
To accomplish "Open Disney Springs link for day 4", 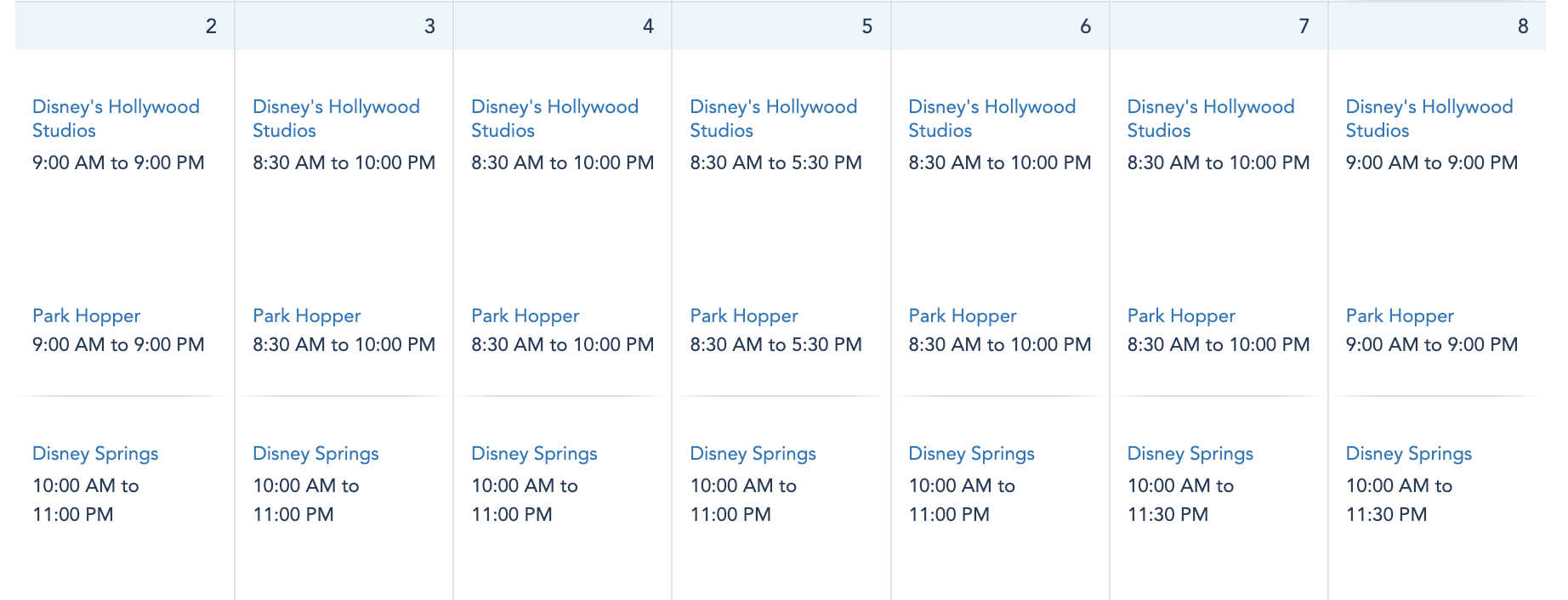I will 534,454.
